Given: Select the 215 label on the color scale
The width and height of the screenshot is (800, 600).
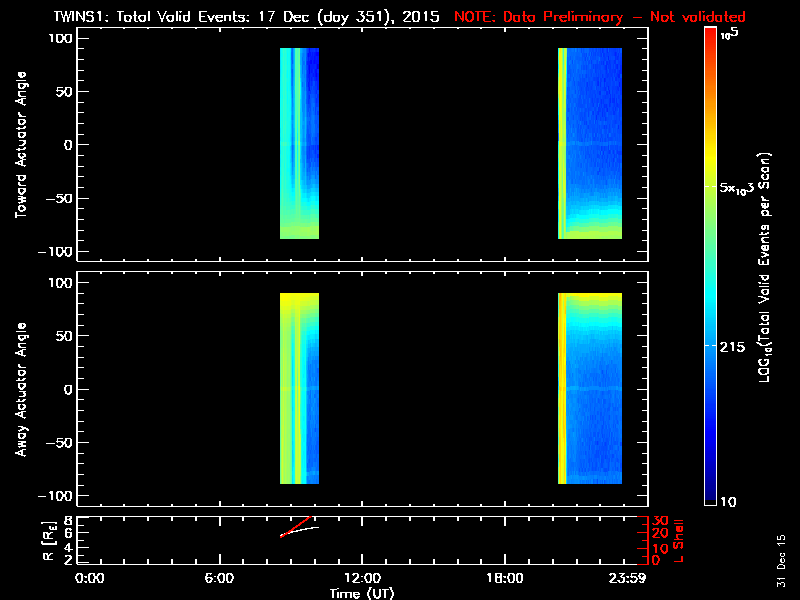Looking at the screenshot, I should coord(739,345).
